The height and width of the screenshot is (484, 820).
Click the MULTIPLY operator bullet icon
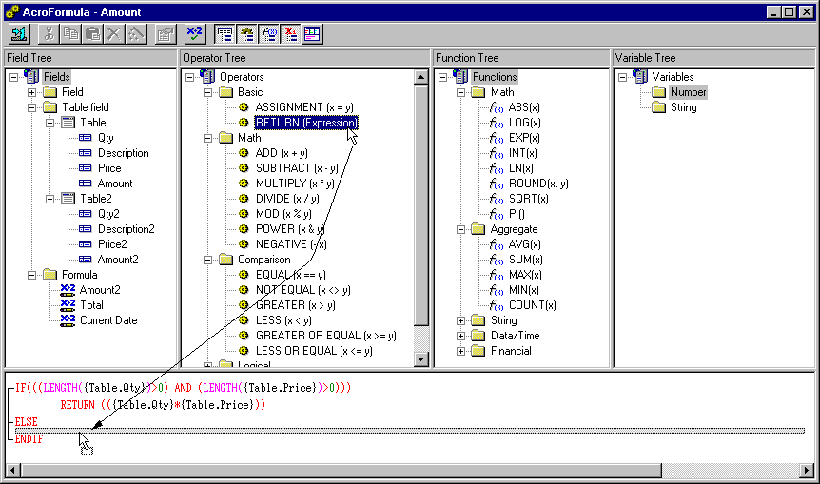tap(242, 183)
